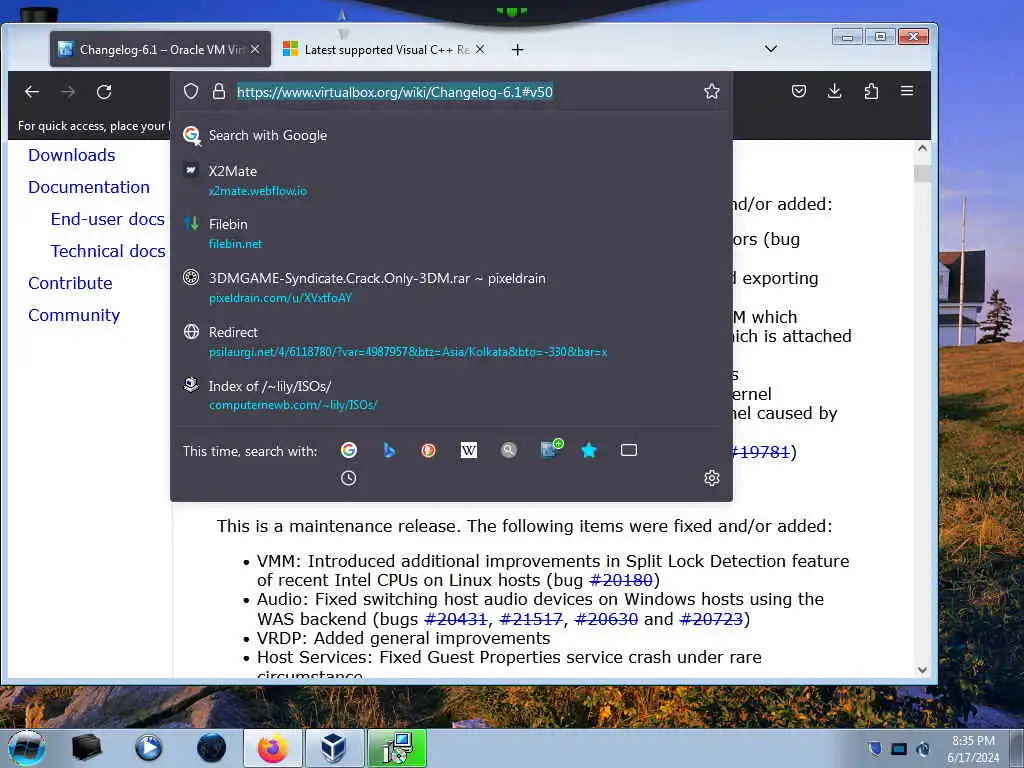Open the Pocket save icon
The width and height of the screenshot is (1024, 768).
click(799, 91)
